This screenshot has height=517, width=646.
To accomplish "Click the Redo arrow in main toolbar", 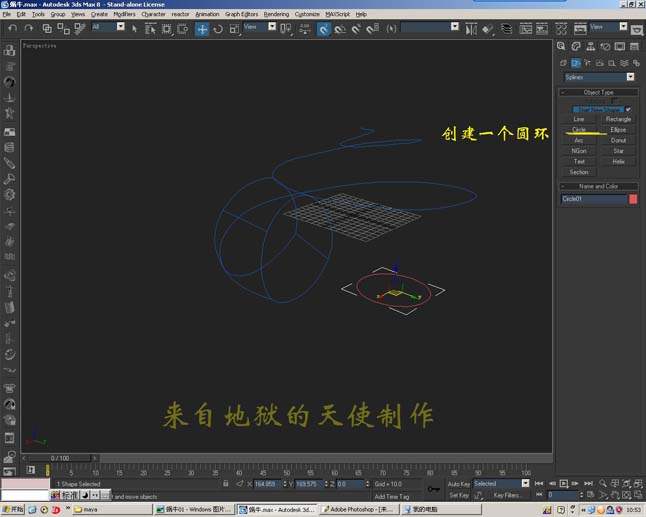I will (x=28, y=28).
